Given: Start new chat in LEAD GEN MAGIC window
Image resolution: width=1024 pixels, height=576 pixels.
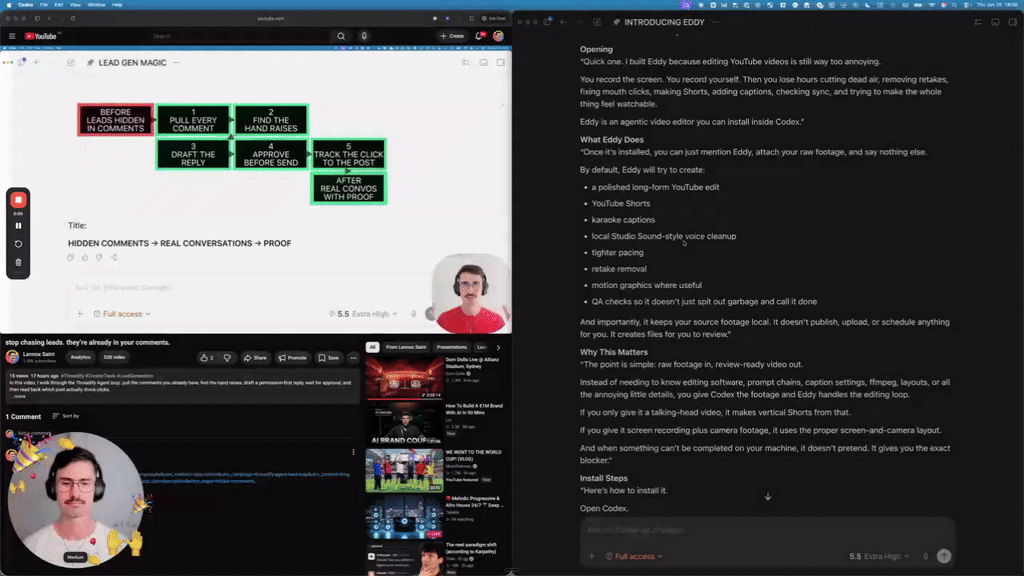Looking at the screenshot, I should 71,63.
